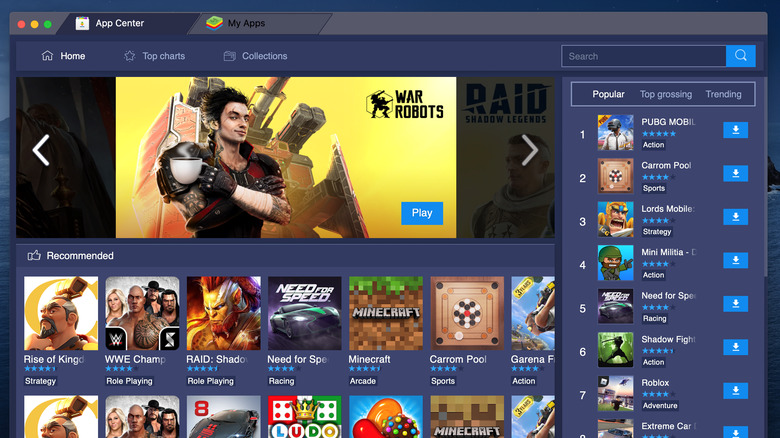Select the Popular ranking tab
This screenshot has width=780, height=438.
coord(608,94)
